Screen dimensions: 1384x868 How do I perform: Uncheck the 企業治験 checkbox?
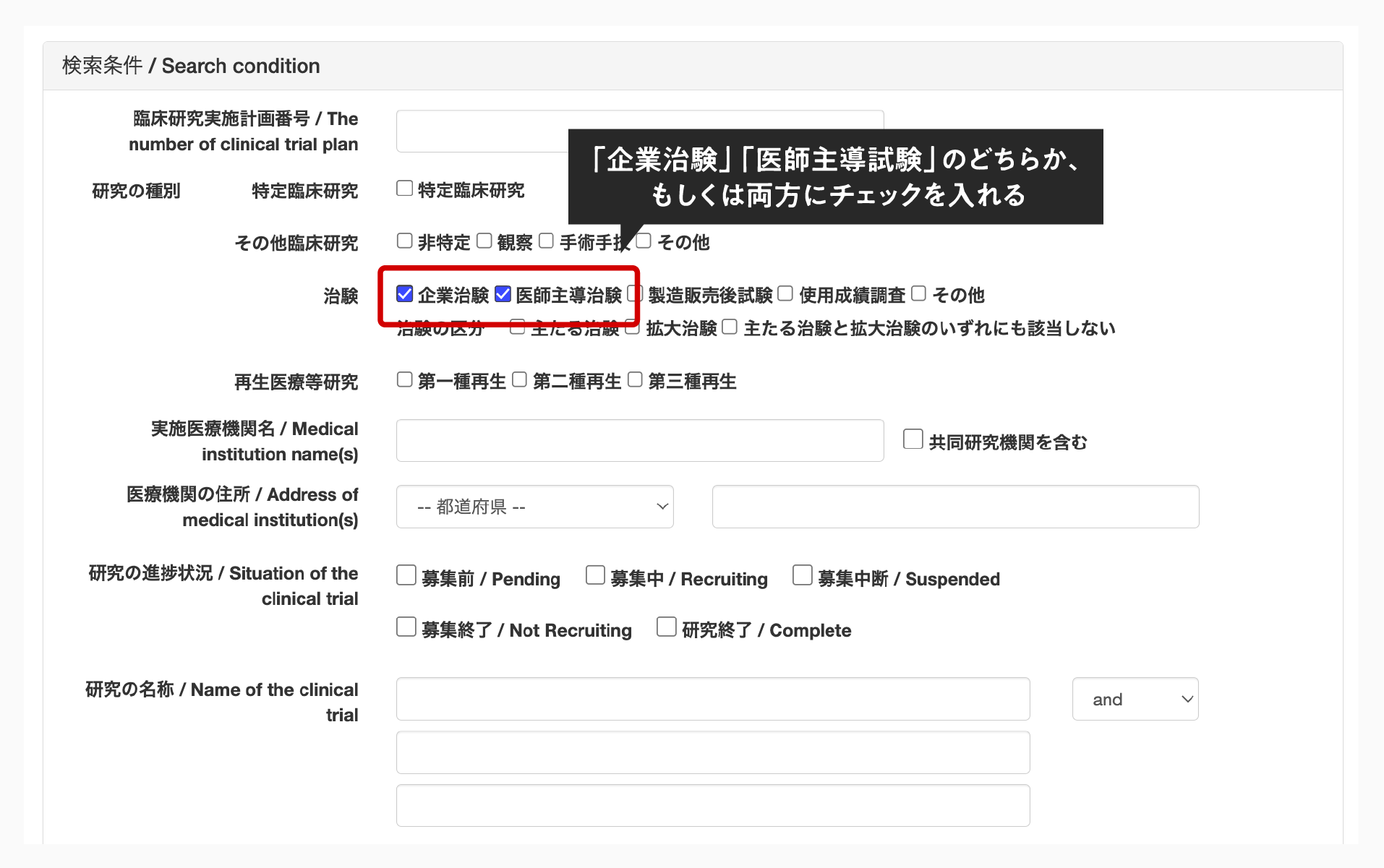click(404, 293)
